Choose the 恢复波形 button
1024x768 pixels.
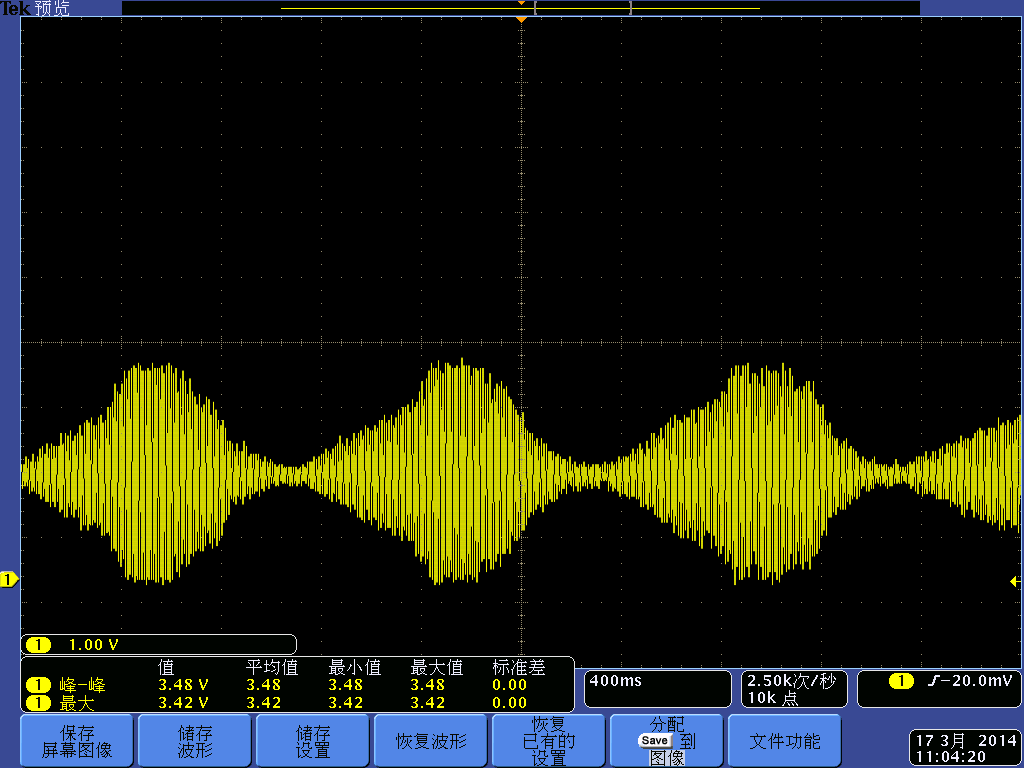pos(431,741)
